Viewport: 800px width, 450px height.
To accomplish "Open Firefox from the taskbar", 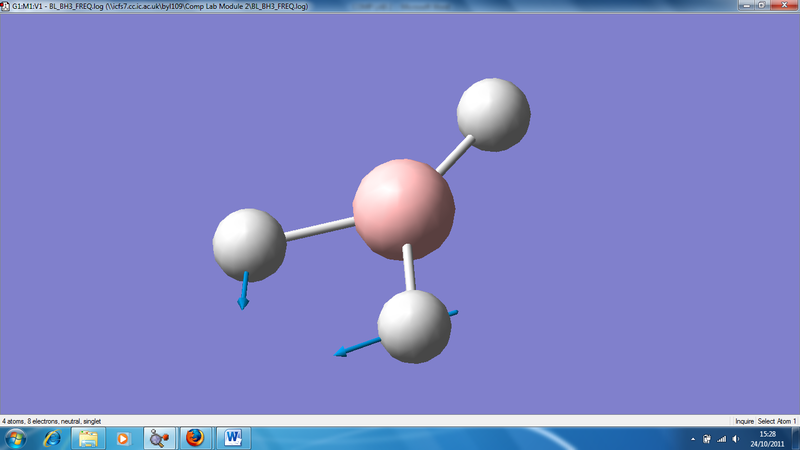I will pyautogui.click(x=195, y=438).
